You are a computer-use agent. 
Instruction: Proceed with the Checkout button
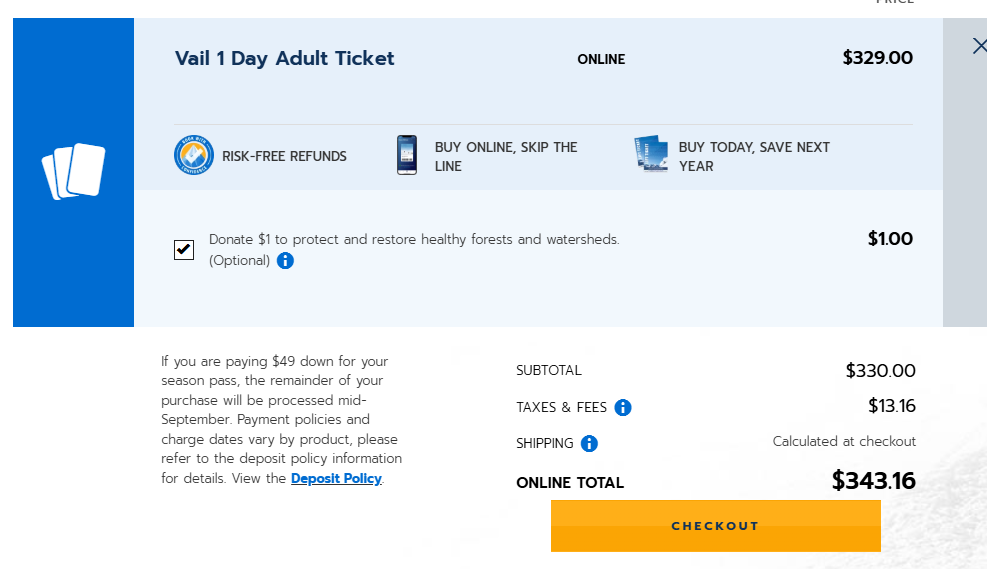716,526
